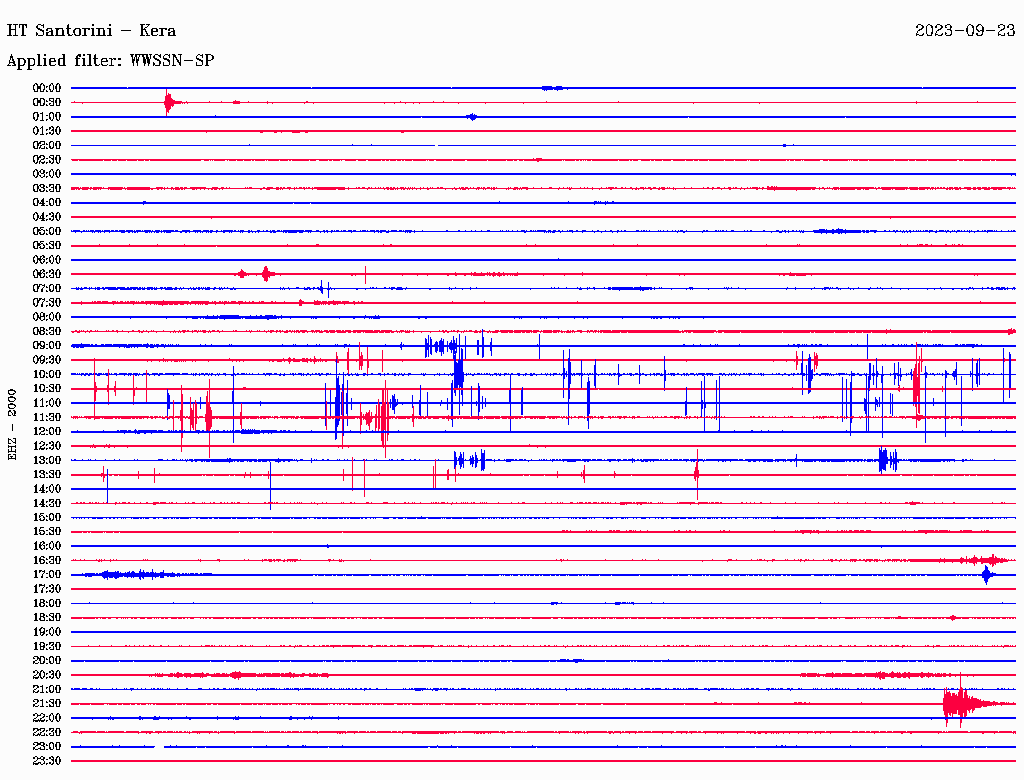Select the 09:00 time label
1024x780 pixels.
point(47,346)
